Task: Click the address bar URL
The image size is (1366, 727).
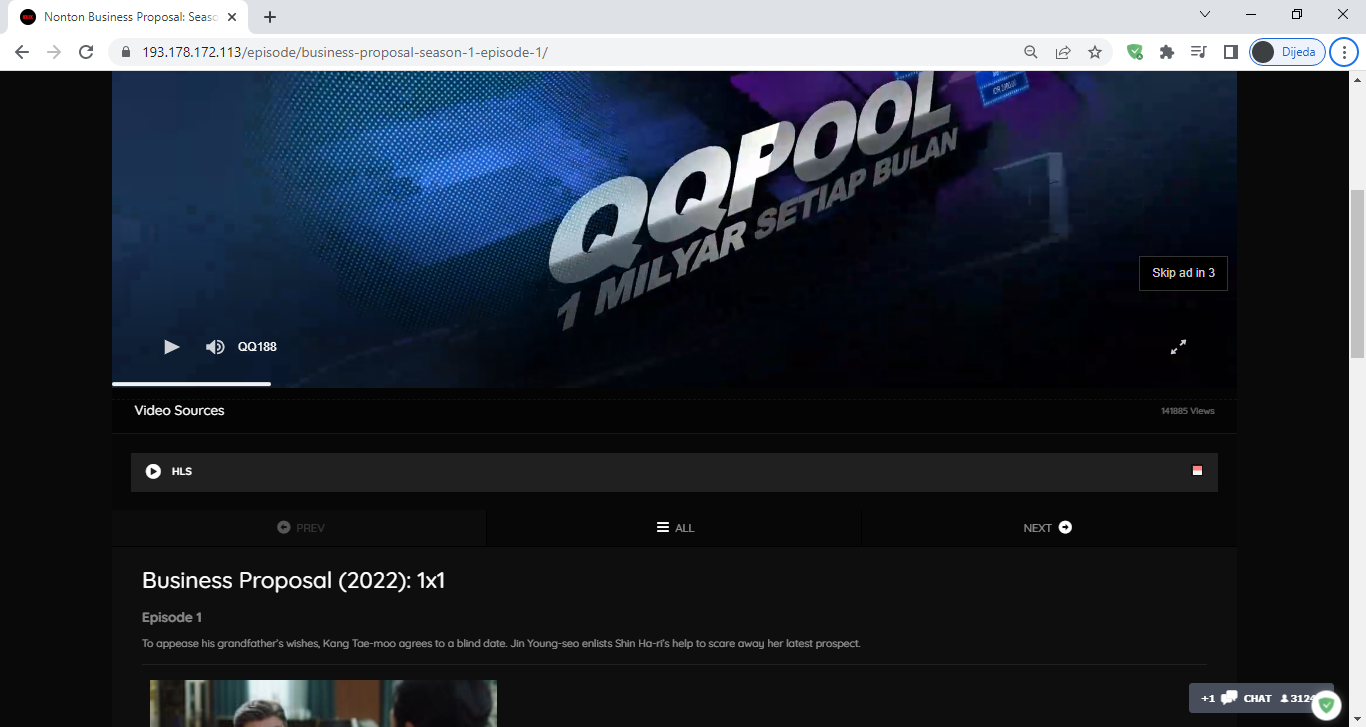Action: 345,52
